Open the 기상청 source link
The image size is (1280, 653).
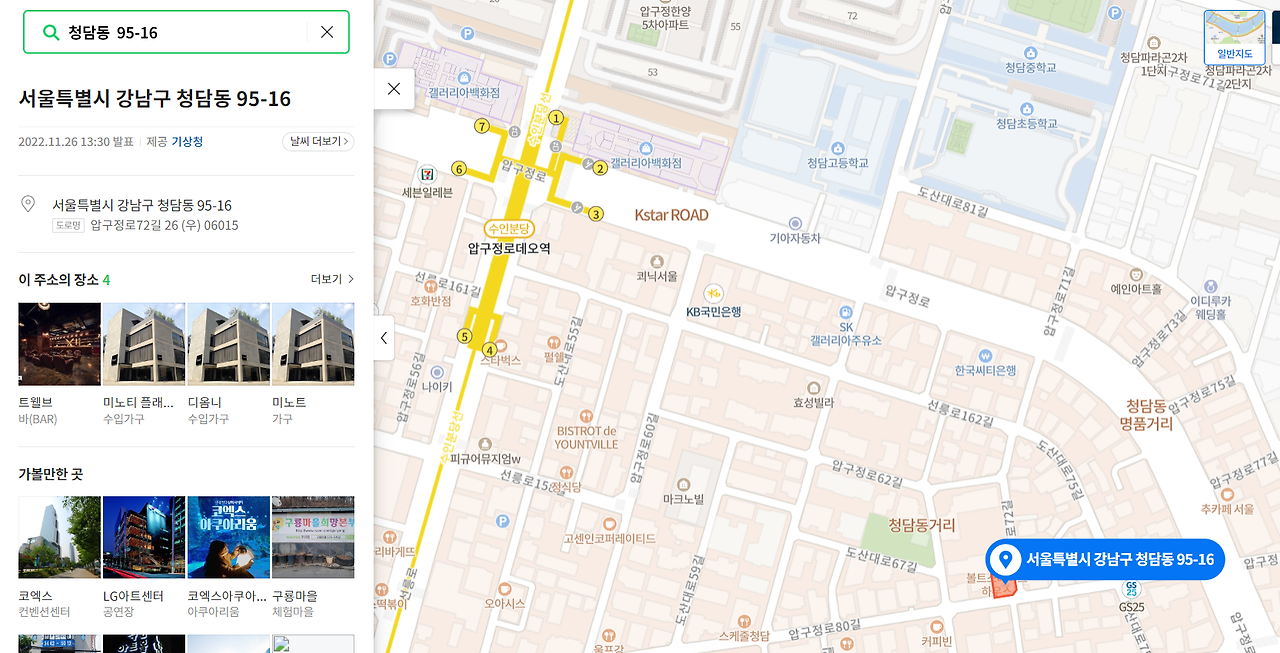click(x=187, y=142)
